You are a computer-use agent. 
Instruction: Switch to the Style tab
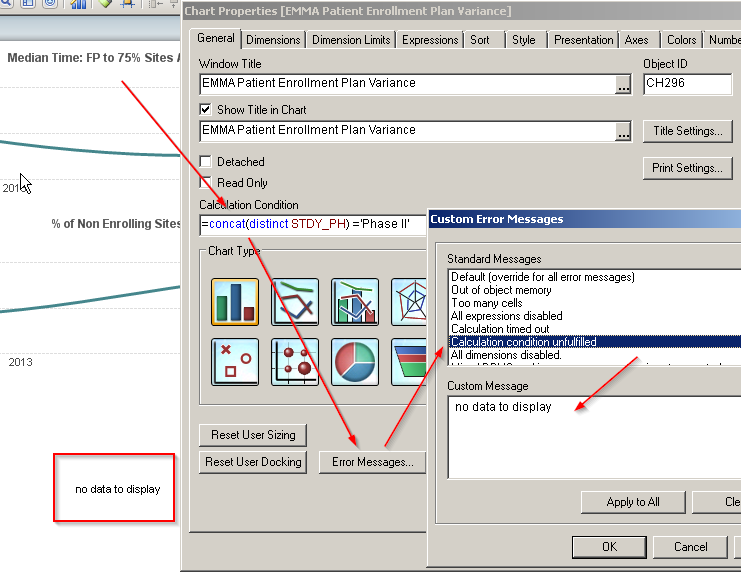tap(524, 40)
